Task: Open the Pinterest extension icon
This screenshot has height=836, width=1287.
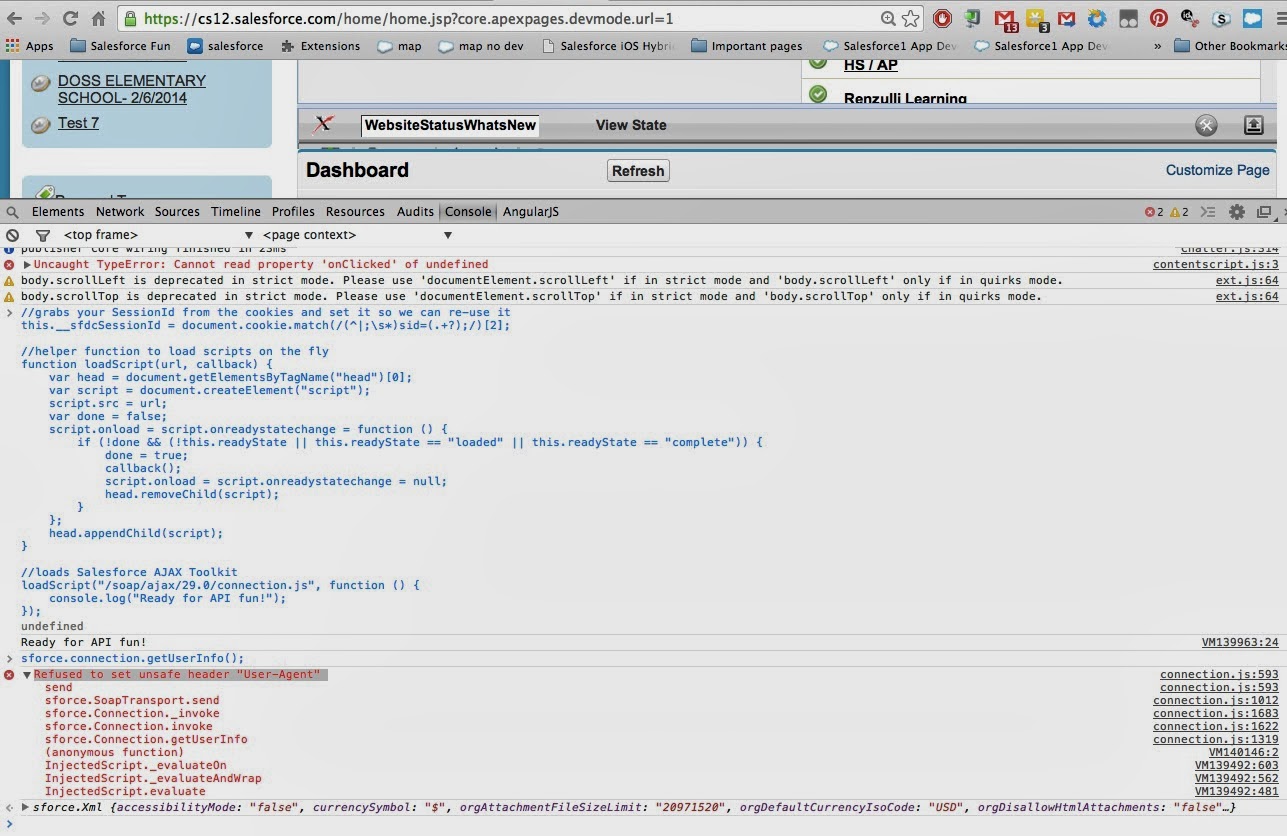Action: [x=1158, y=18]
